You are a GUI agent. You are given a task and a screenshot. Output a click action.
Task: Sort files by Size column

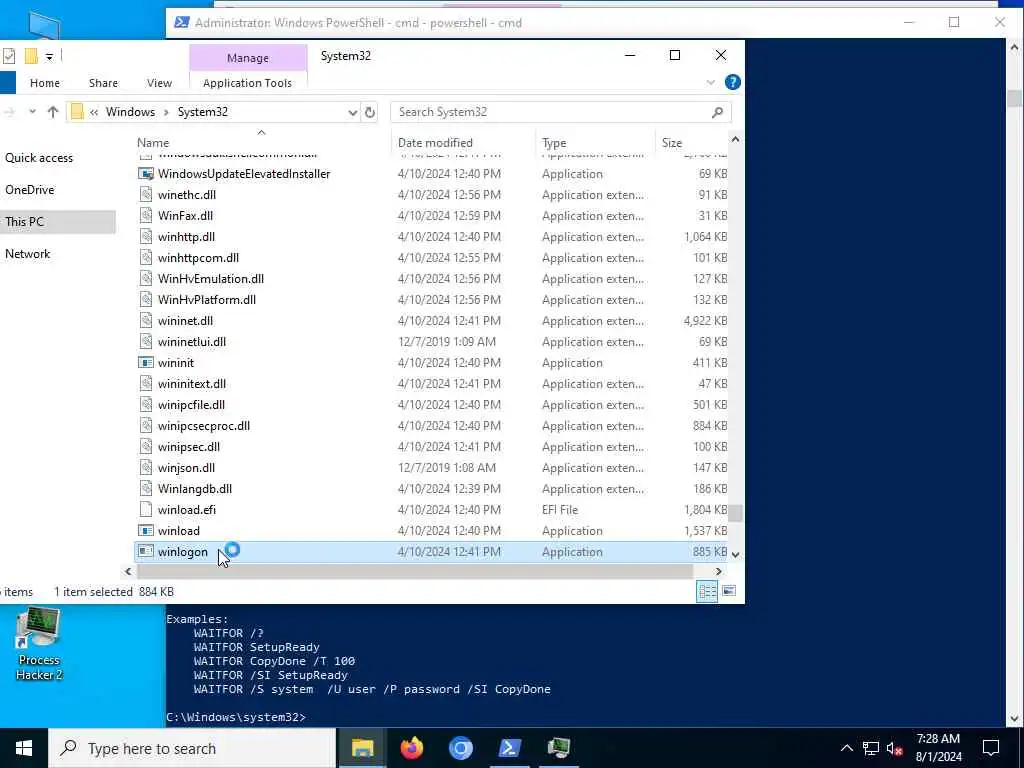pyautogui.click(x=691, y=142)
